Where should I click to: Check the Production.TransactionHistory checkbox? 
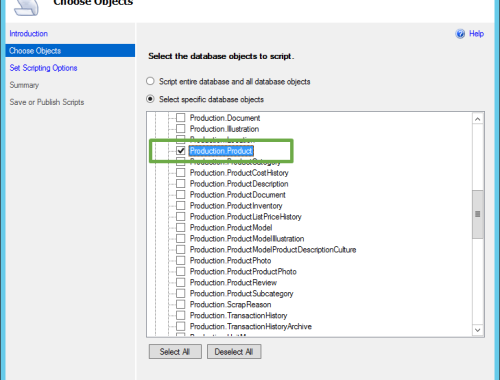click(181, 315)
